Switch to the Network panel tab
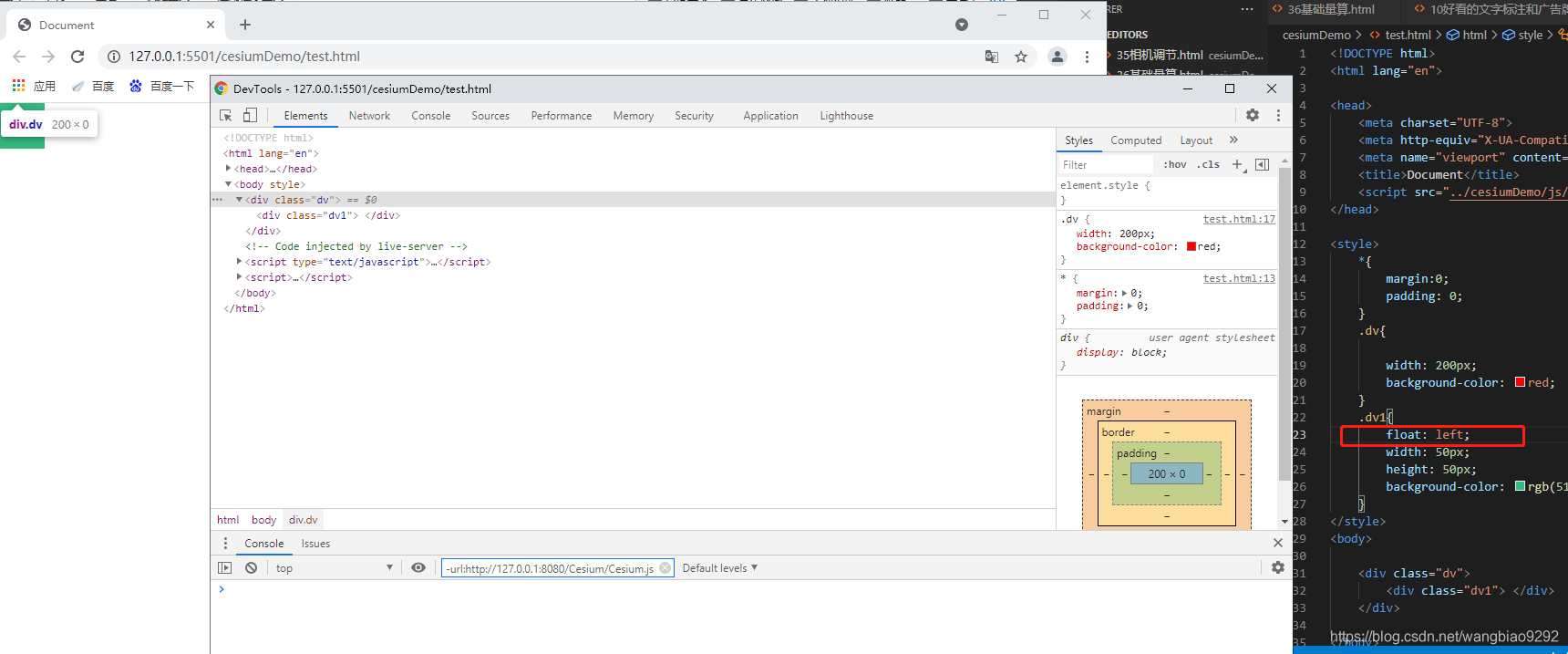The image size is (1568, 654). point(369,116)
